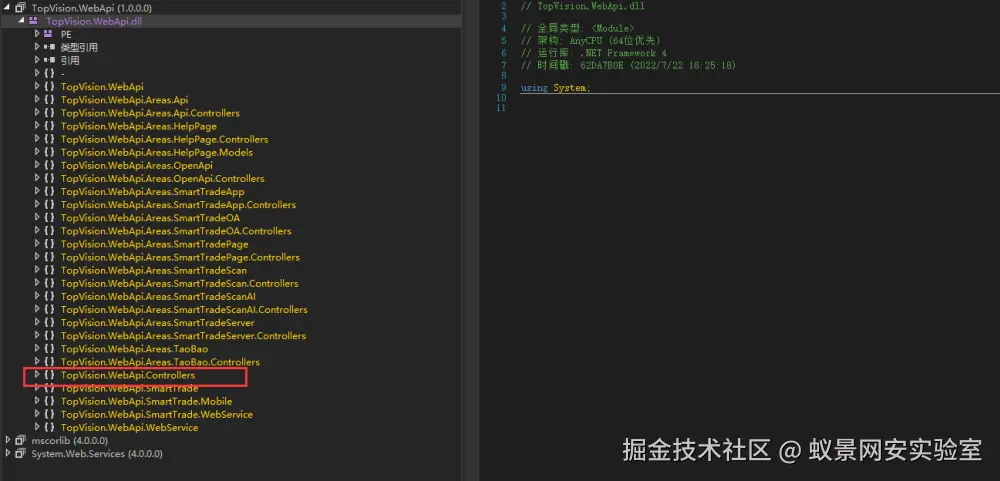Click the namespace icon beside TopVision.WebApi.Areas.SmartTradeScanAI
This screenshot has height=481, width=1000.
click(x=49, y=296)
